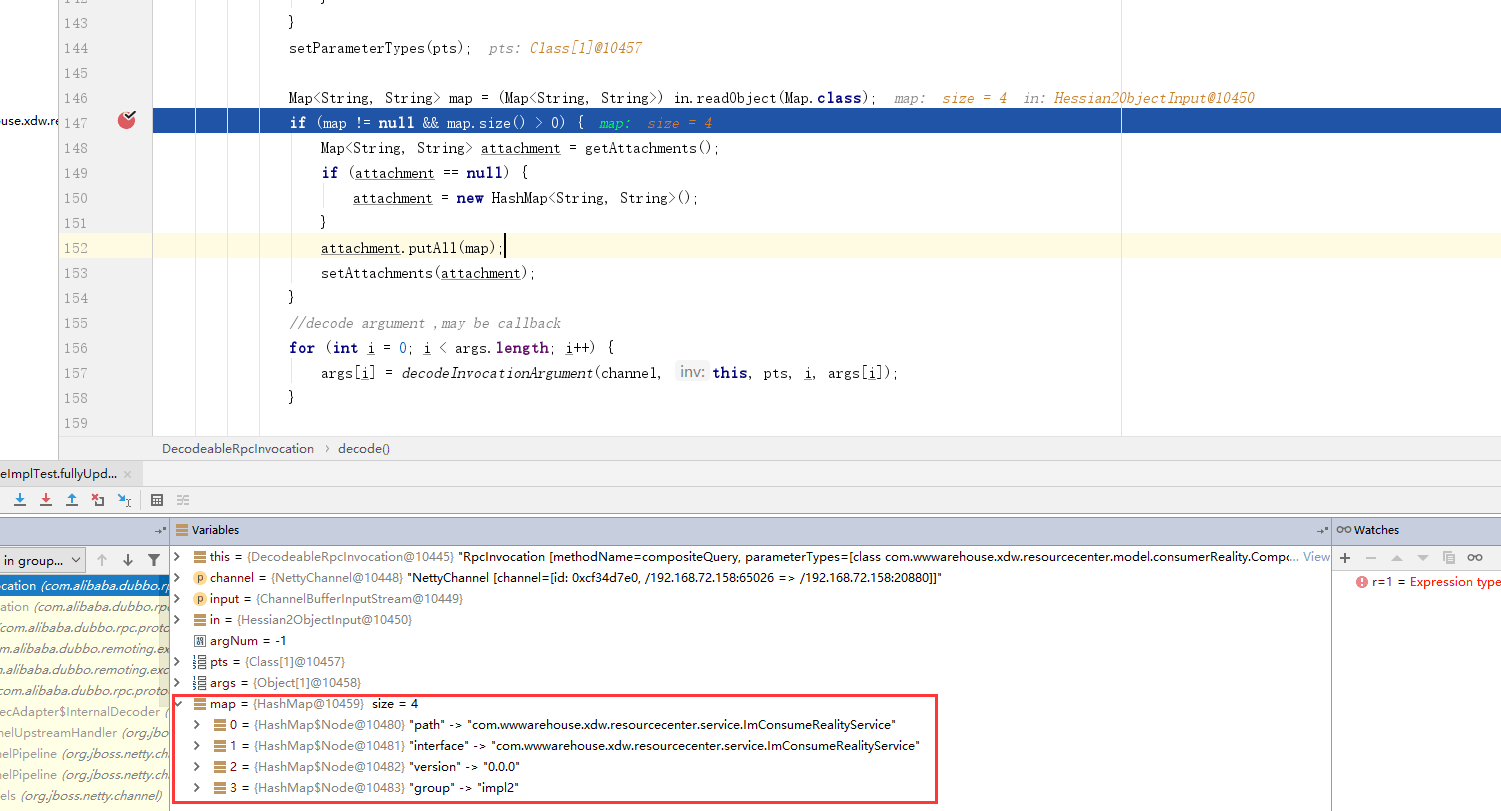
Task: Click the Evaluate Expression calculator icon
Action: (157, 500)
